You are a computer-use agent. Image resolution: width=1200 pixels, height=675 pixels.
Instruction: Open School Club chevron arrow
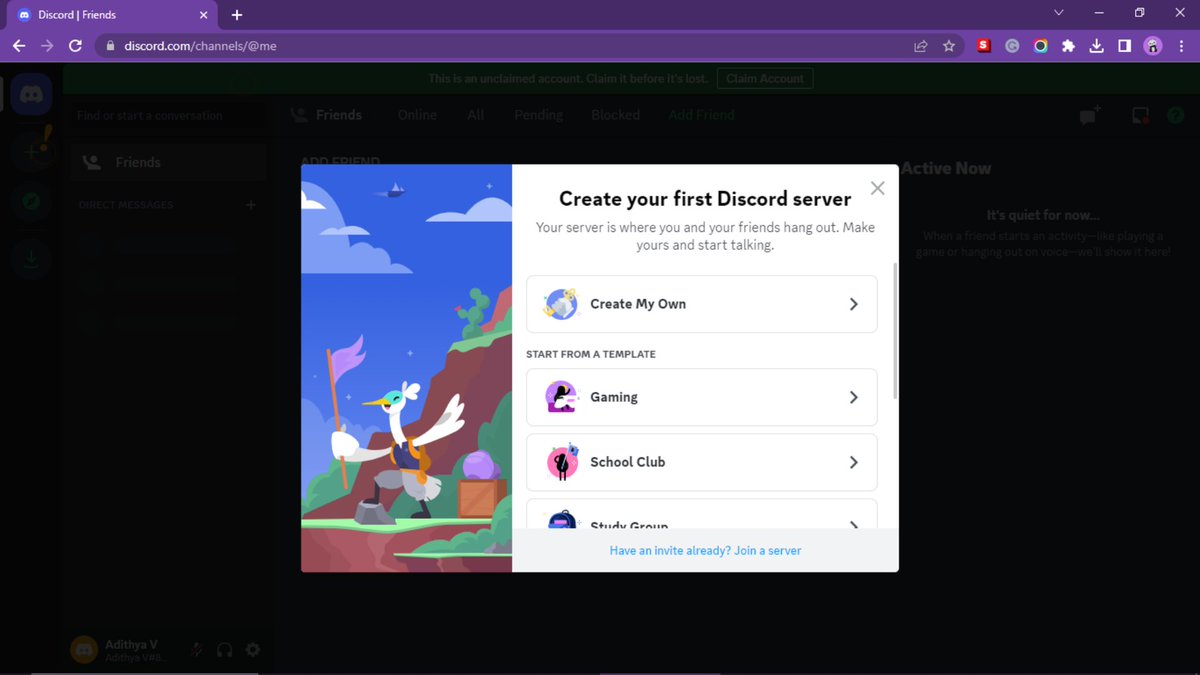pos(853,462)
